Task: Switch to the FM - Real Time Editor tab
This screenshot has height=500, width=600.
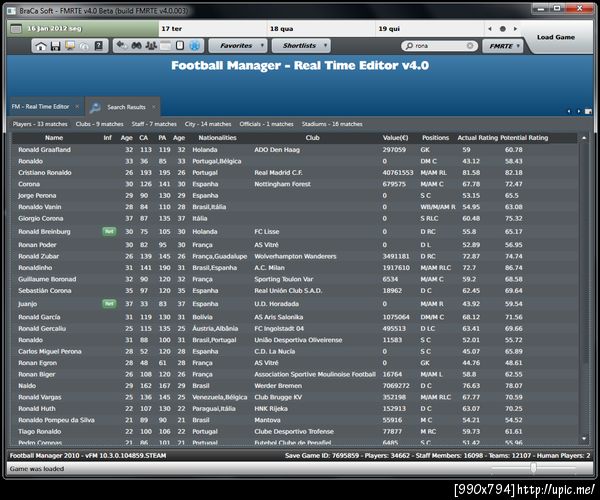Action: point(40,107)
